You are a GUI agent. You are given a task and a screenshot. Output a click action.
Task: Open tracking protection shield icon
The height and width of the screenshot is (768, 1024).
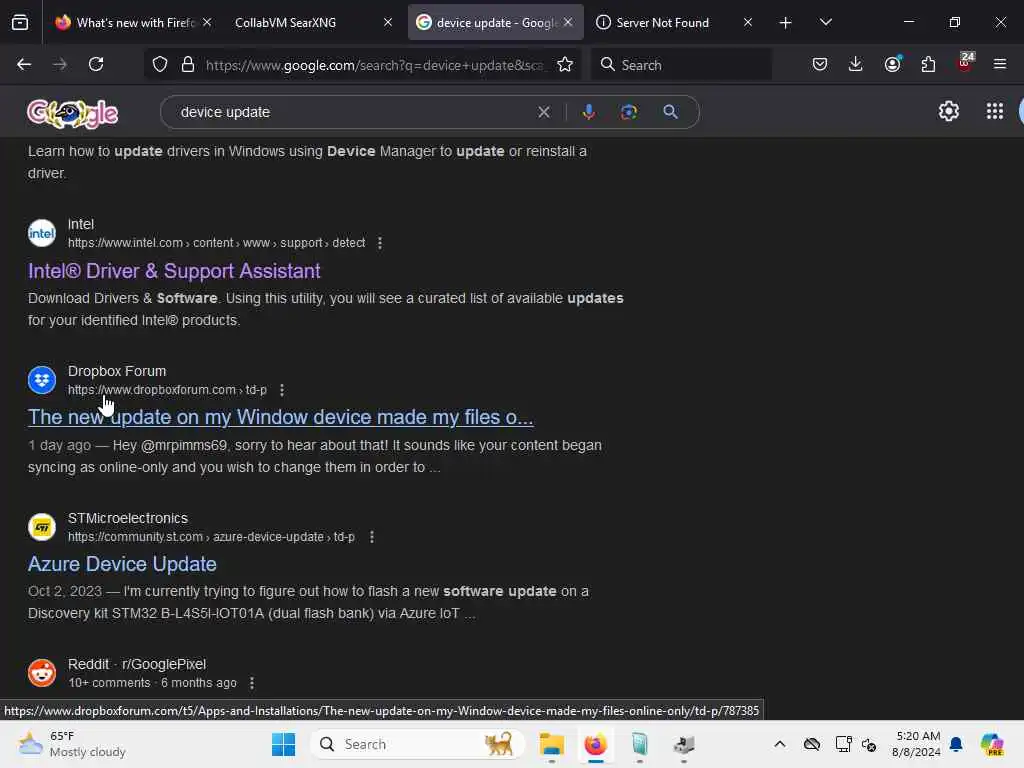coord(160,65)
